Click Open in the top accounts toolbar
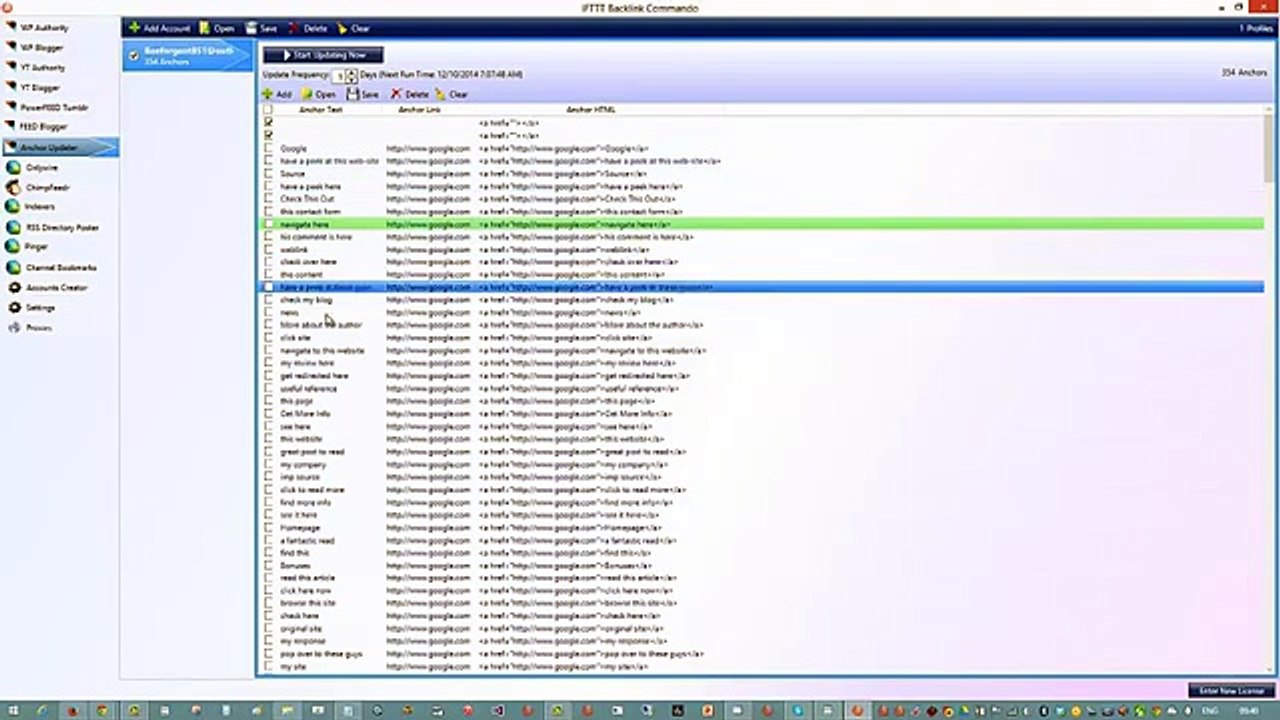1280x720 pixels. (217, 28)
